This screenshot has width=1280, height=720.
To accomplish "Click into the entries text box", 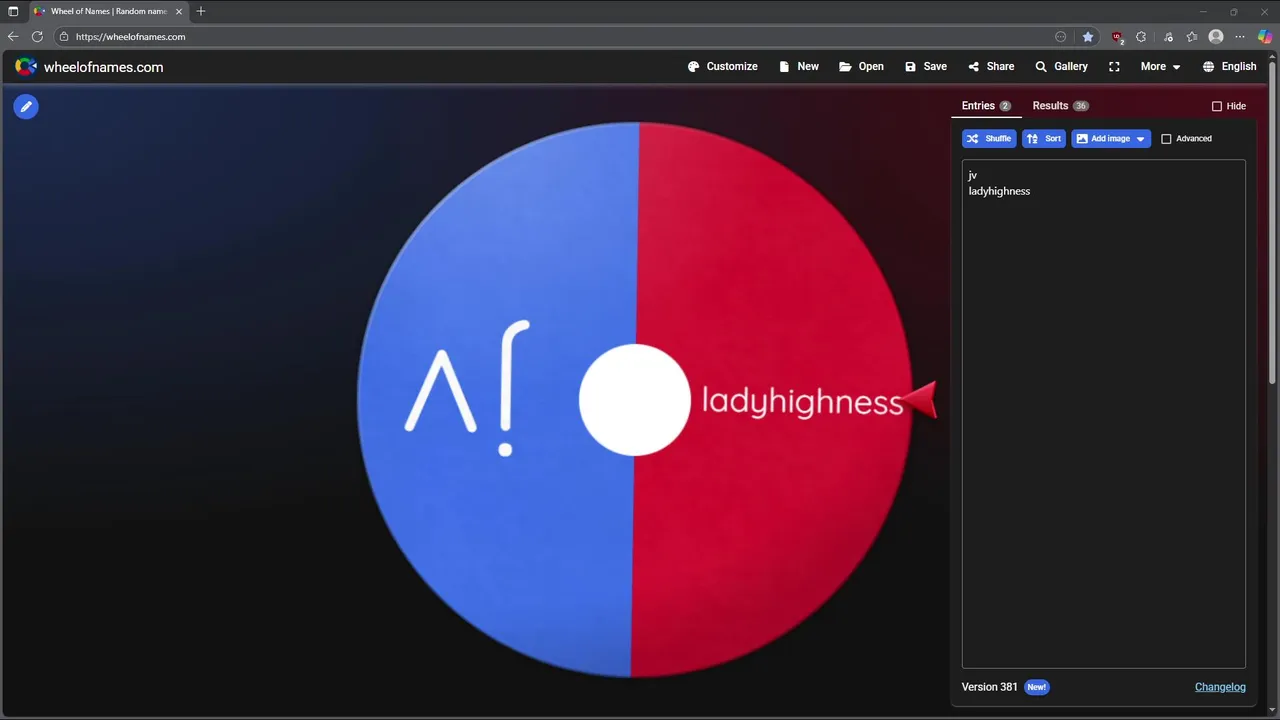I will click(1104, 413).
